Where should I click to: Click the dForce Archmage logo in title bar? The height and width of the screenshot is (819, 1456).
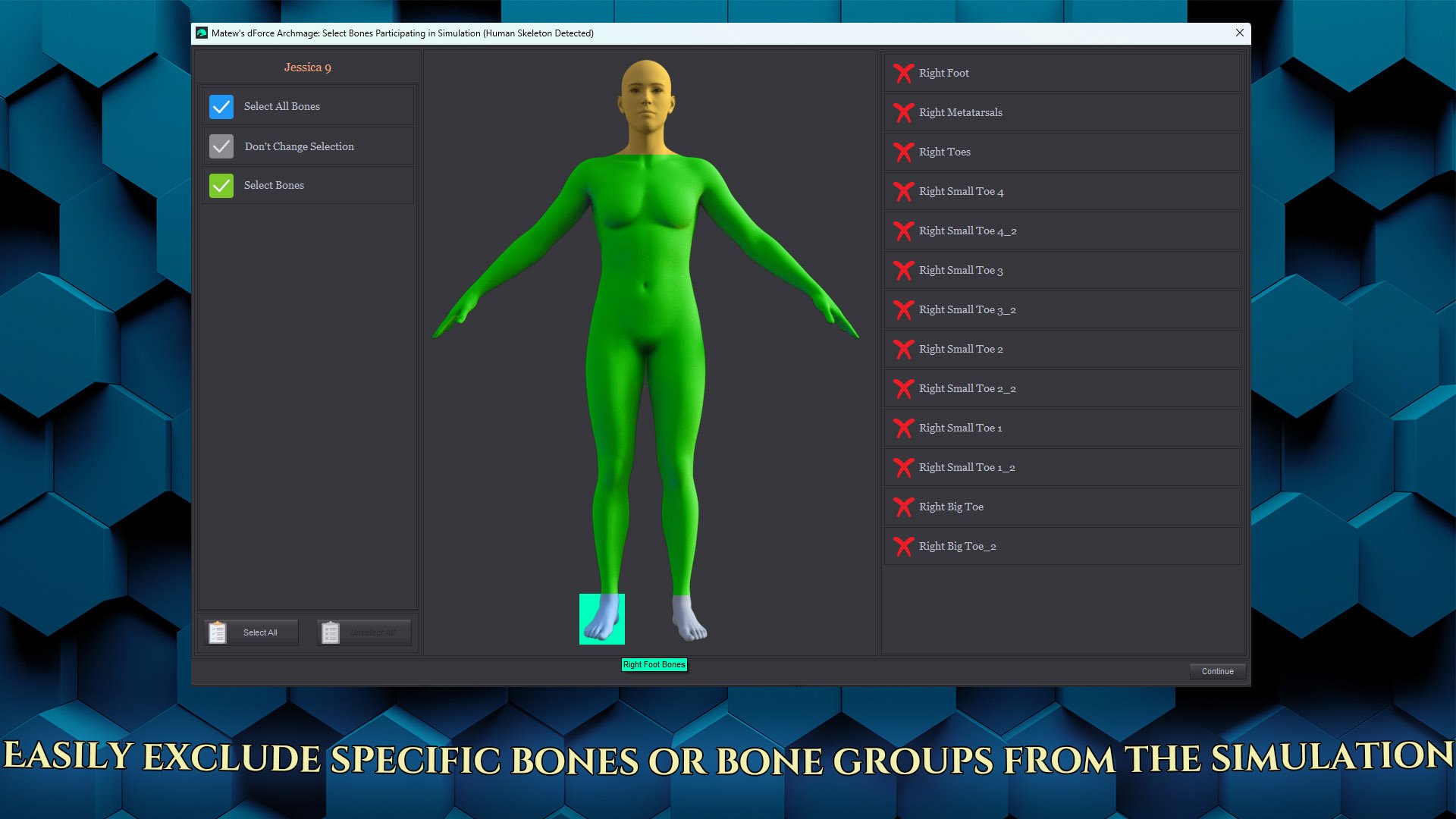202,33
